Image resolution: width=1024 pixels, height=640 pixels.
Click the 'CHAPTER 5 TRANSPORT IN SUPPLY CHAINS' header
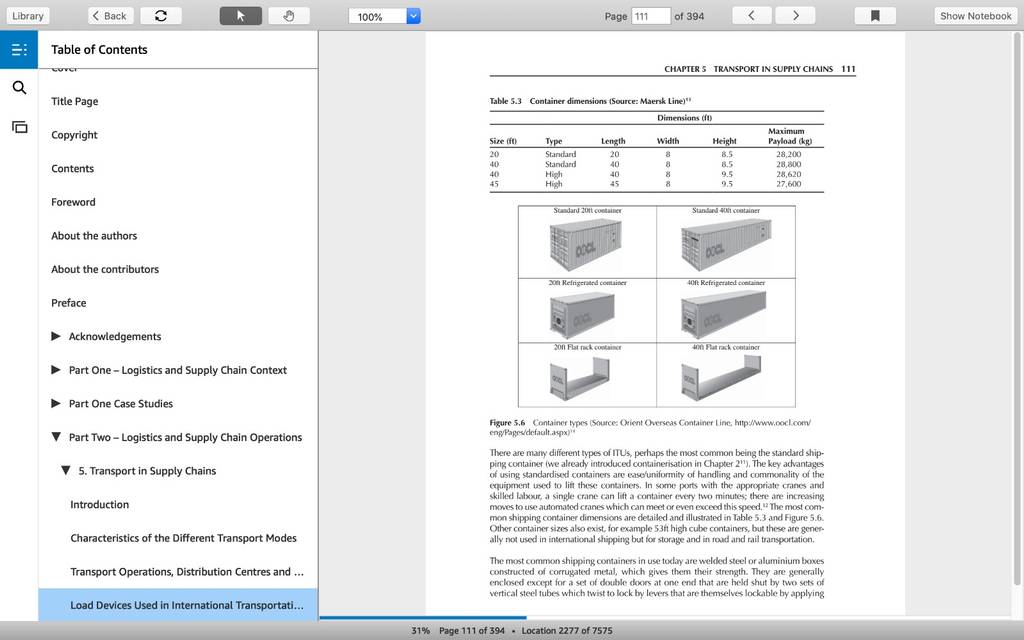click(748, 69)
